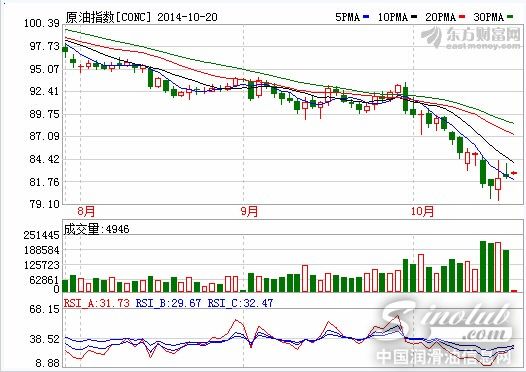The width and height of the screenshot is (526, 372).
Task: Click the 188584 volume axis value
Action: tap(42, 250)
